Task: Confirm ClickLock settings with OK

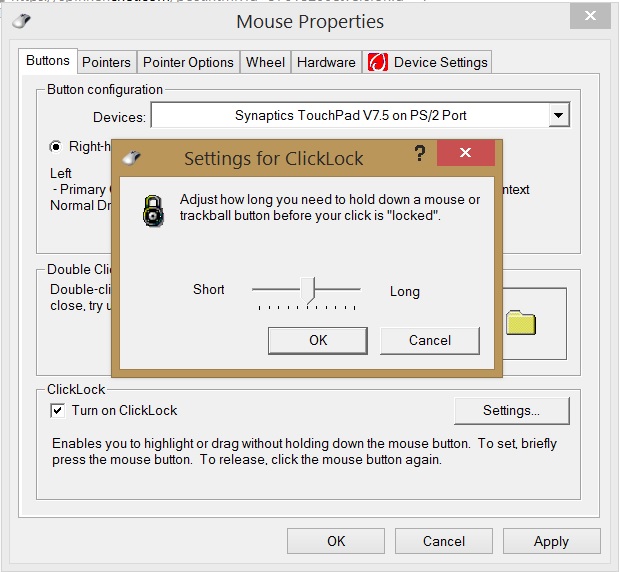Action: point(318,340)
